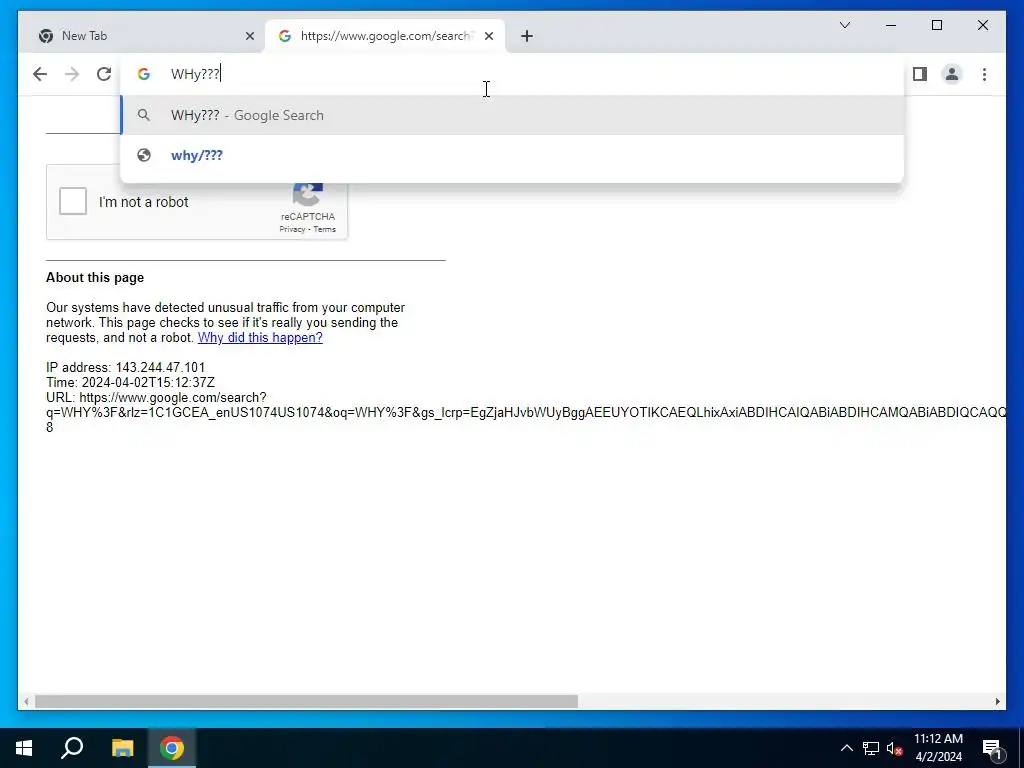The width and height of the screenshot is (1024, 768).
Task: Click the scrollbar right arrow
Action: [x=997, y=701]
